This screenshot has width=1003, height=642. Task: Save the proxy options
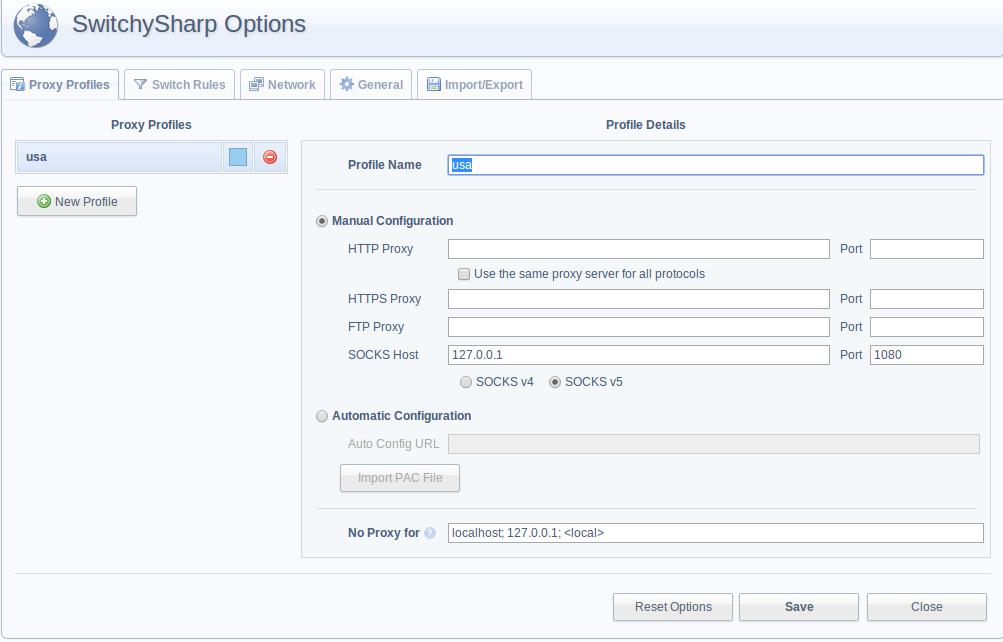pyautogui.click(x=799, y=607)
